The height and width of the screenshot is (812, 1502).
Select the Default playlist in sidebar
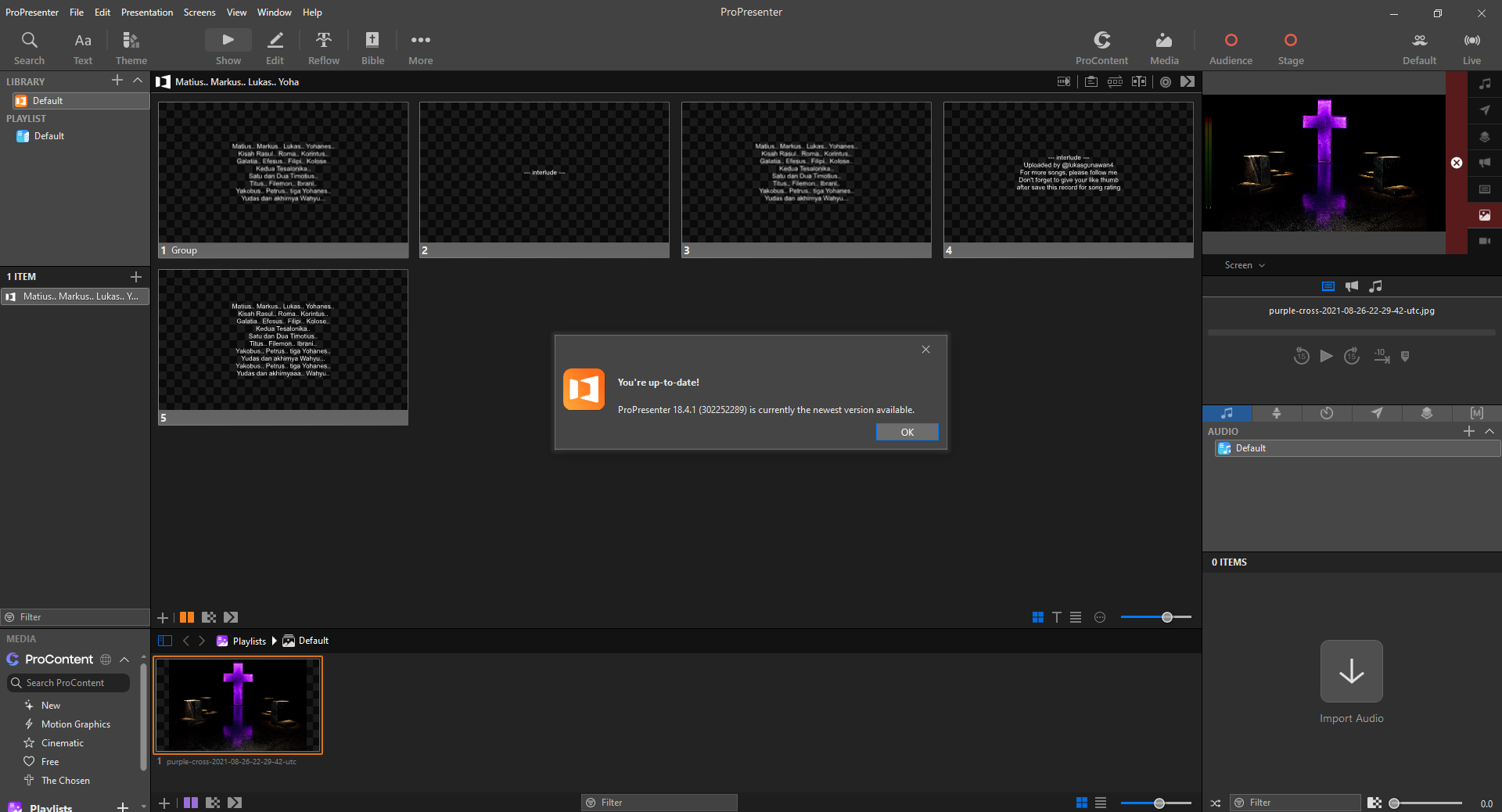[49, 136]
